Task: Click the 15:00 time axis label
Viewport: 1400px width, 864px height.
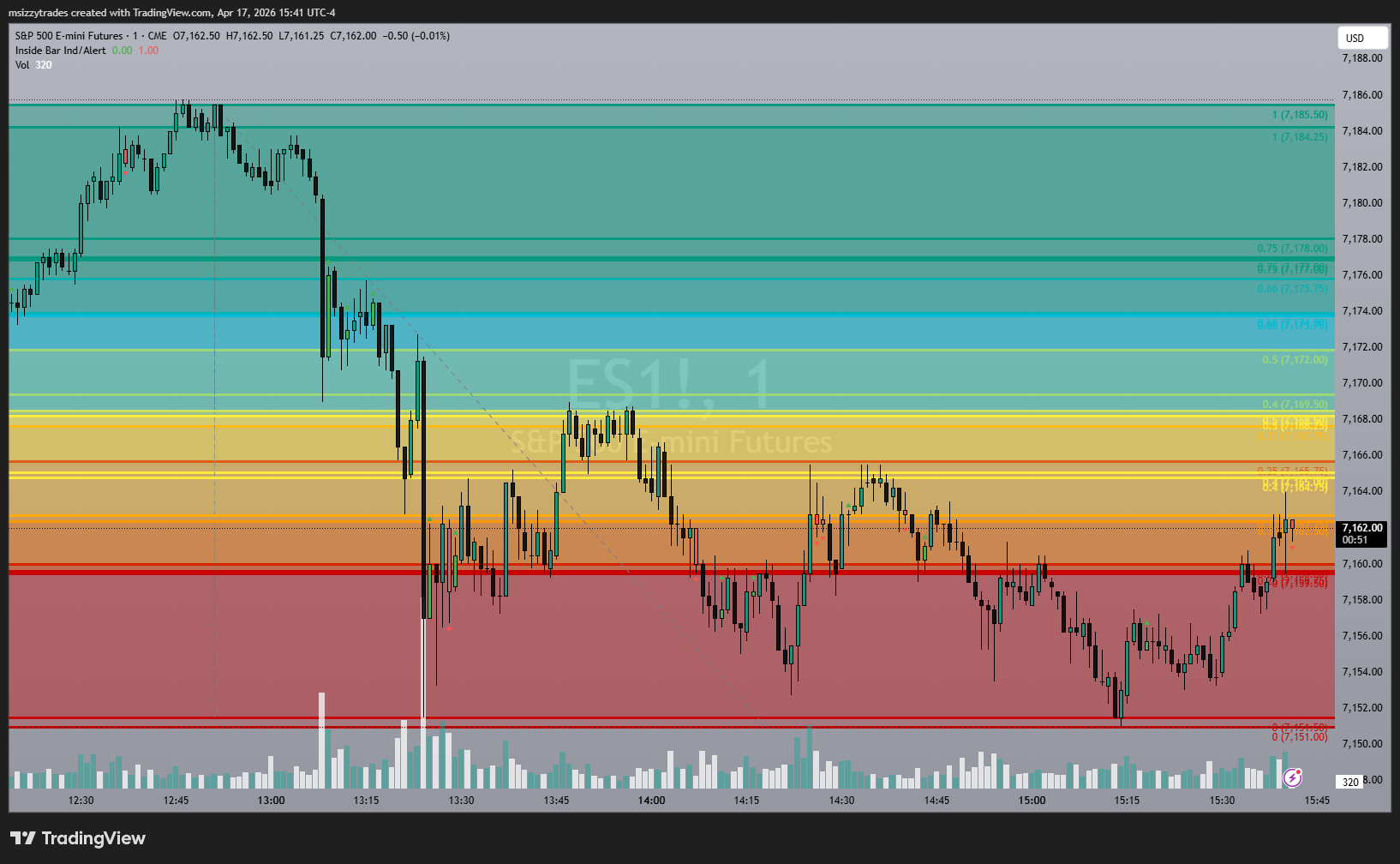Action: pyautogui.click(x=1032, y=801)
